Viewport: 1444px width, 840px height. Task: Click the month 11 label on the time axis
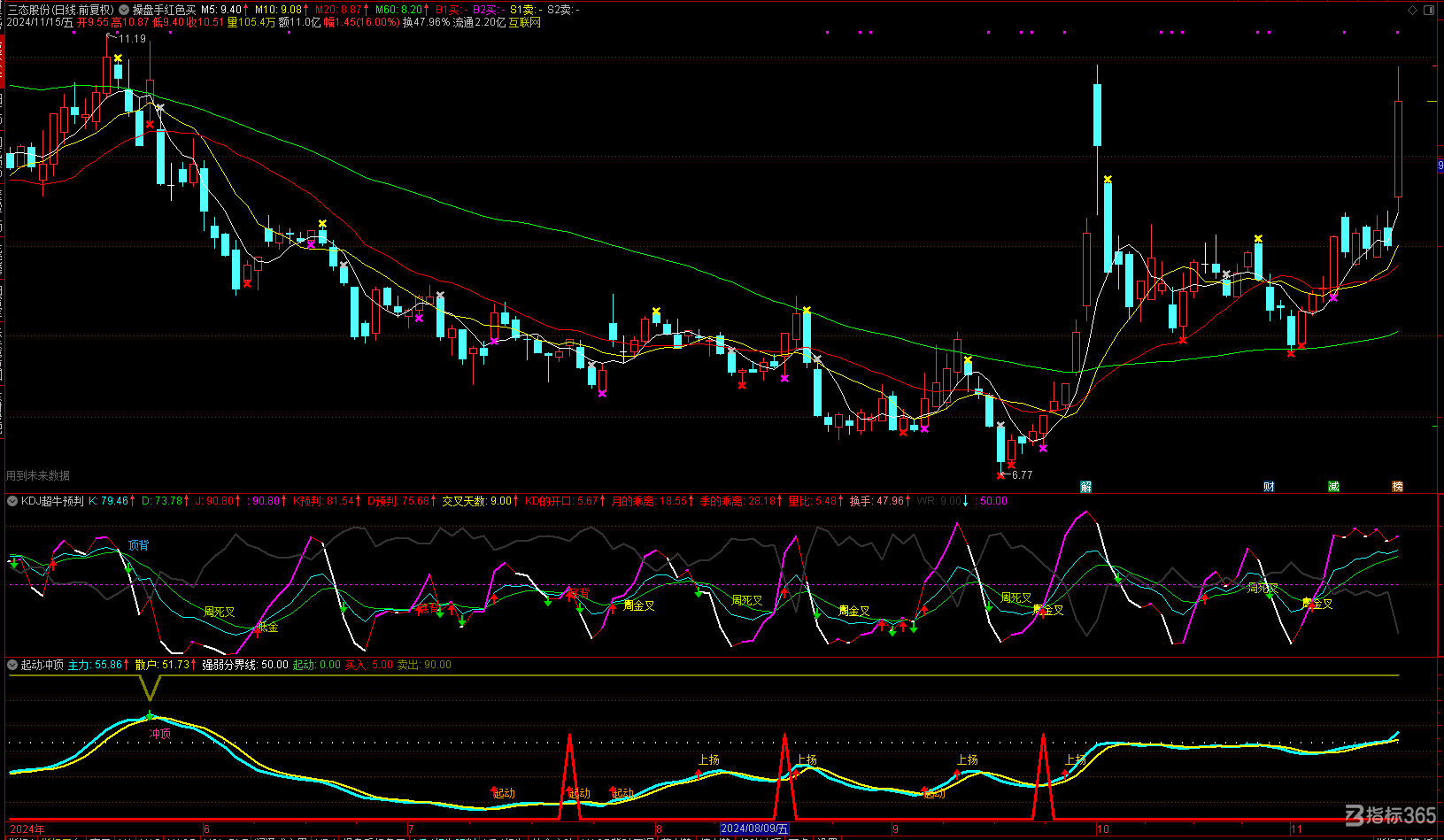(x=1296, y=829)
